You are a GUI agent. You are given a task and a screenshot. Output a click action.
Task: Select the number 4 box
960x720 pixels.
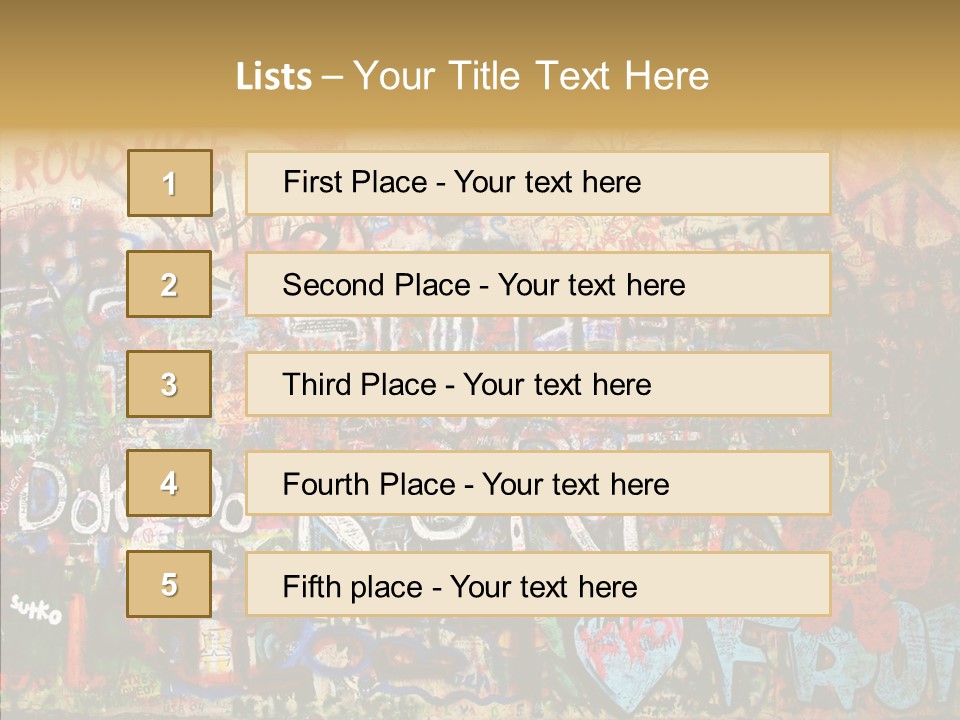point(169,484)
